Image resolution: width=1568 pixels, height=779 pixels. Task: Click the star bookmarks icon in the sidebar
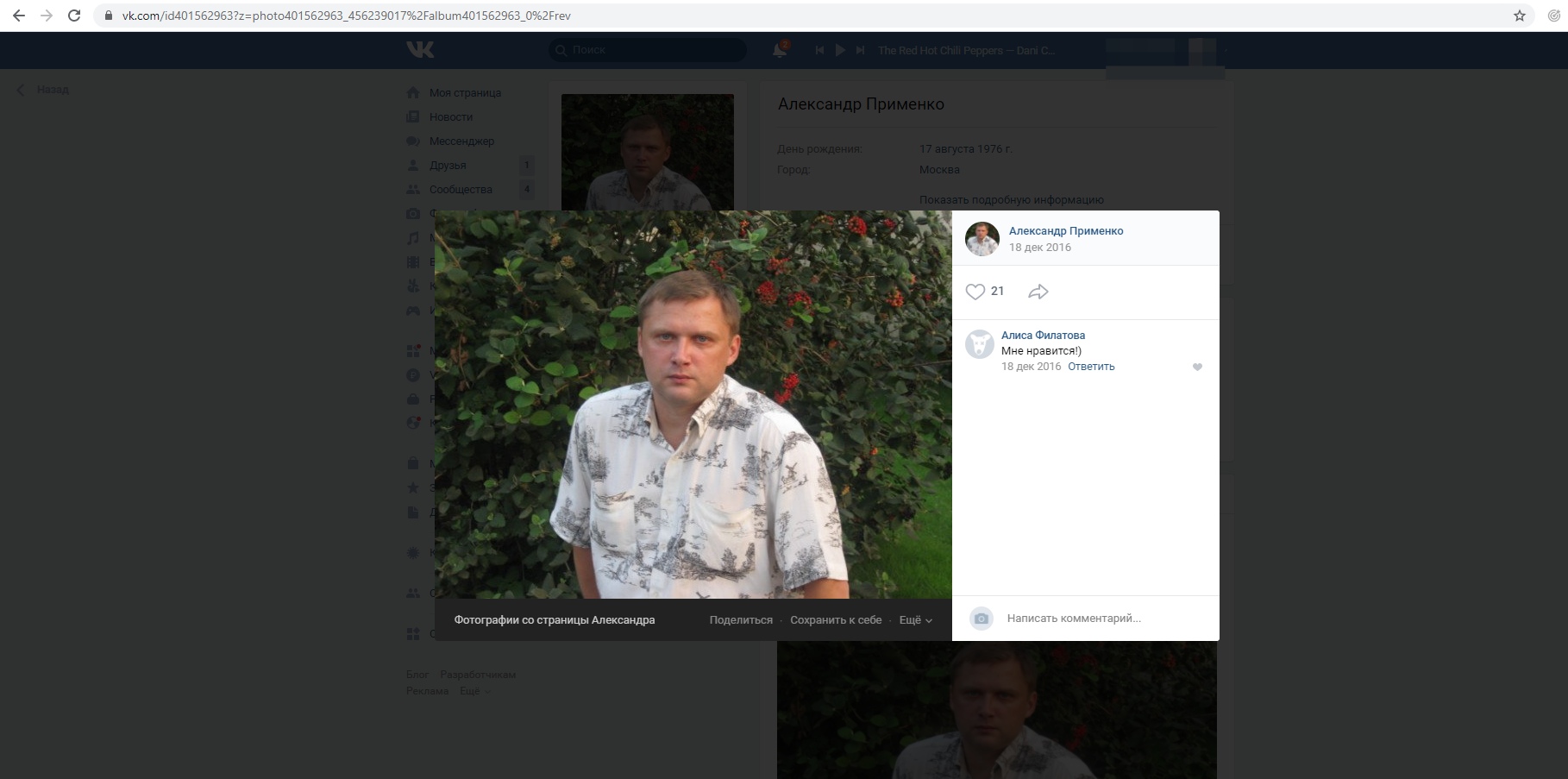(413, 487)
